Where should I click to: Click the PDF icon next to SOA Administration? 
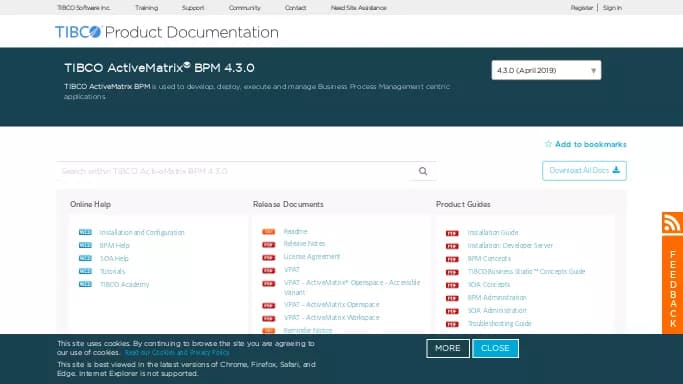tap(452, 312)
